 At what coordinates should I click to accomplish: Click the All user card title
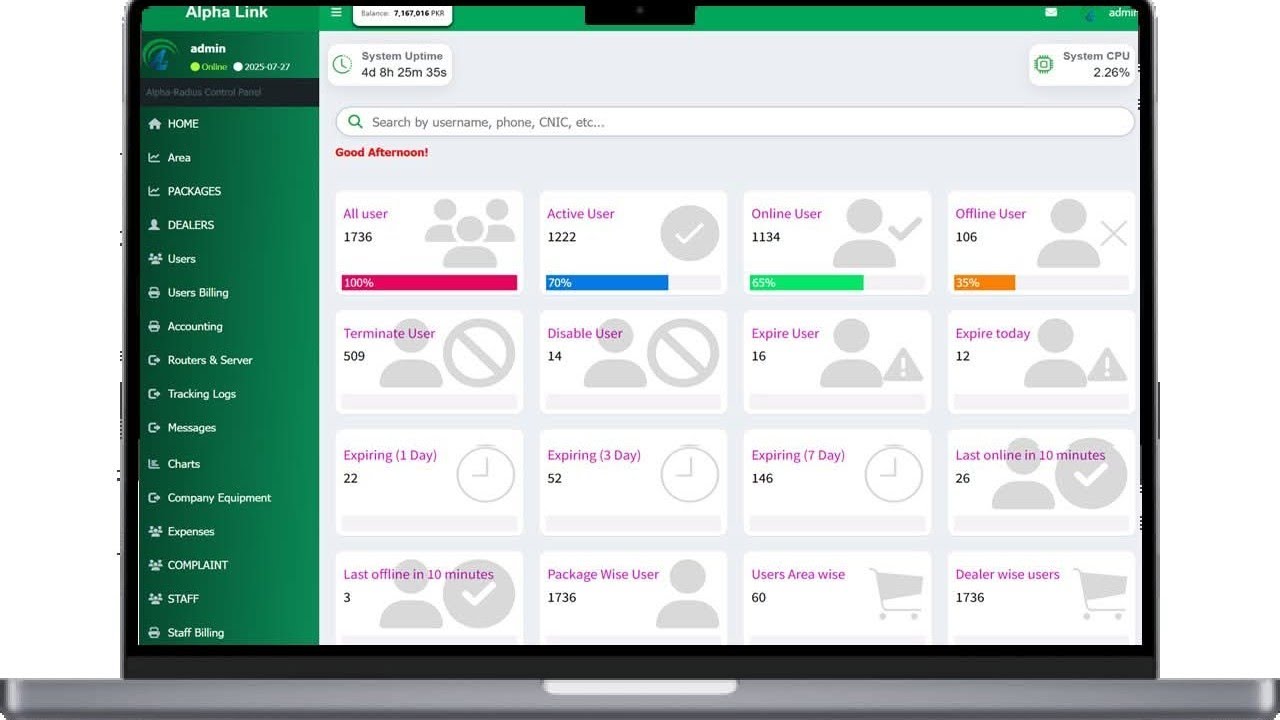[x=365, y=214]
